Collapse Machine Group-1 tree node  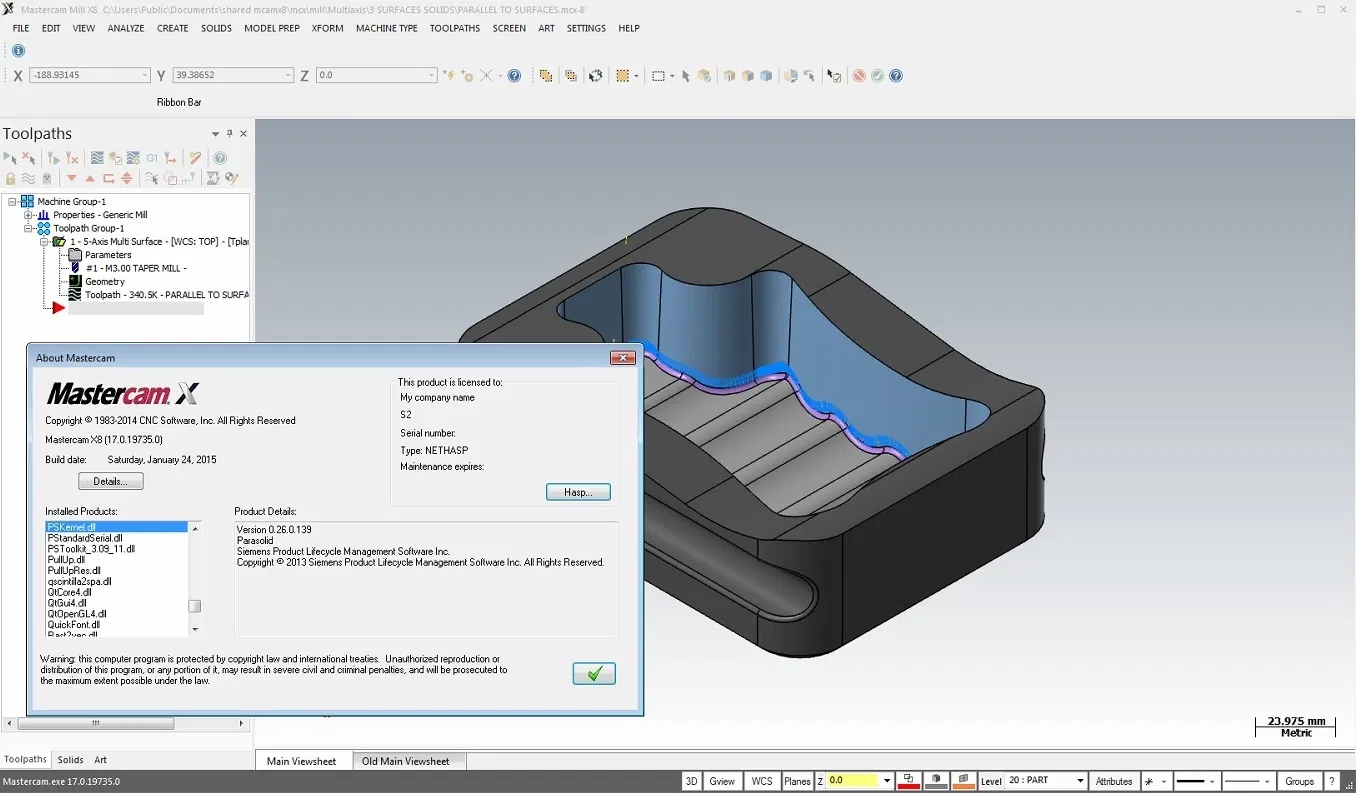tap(13, 201)
